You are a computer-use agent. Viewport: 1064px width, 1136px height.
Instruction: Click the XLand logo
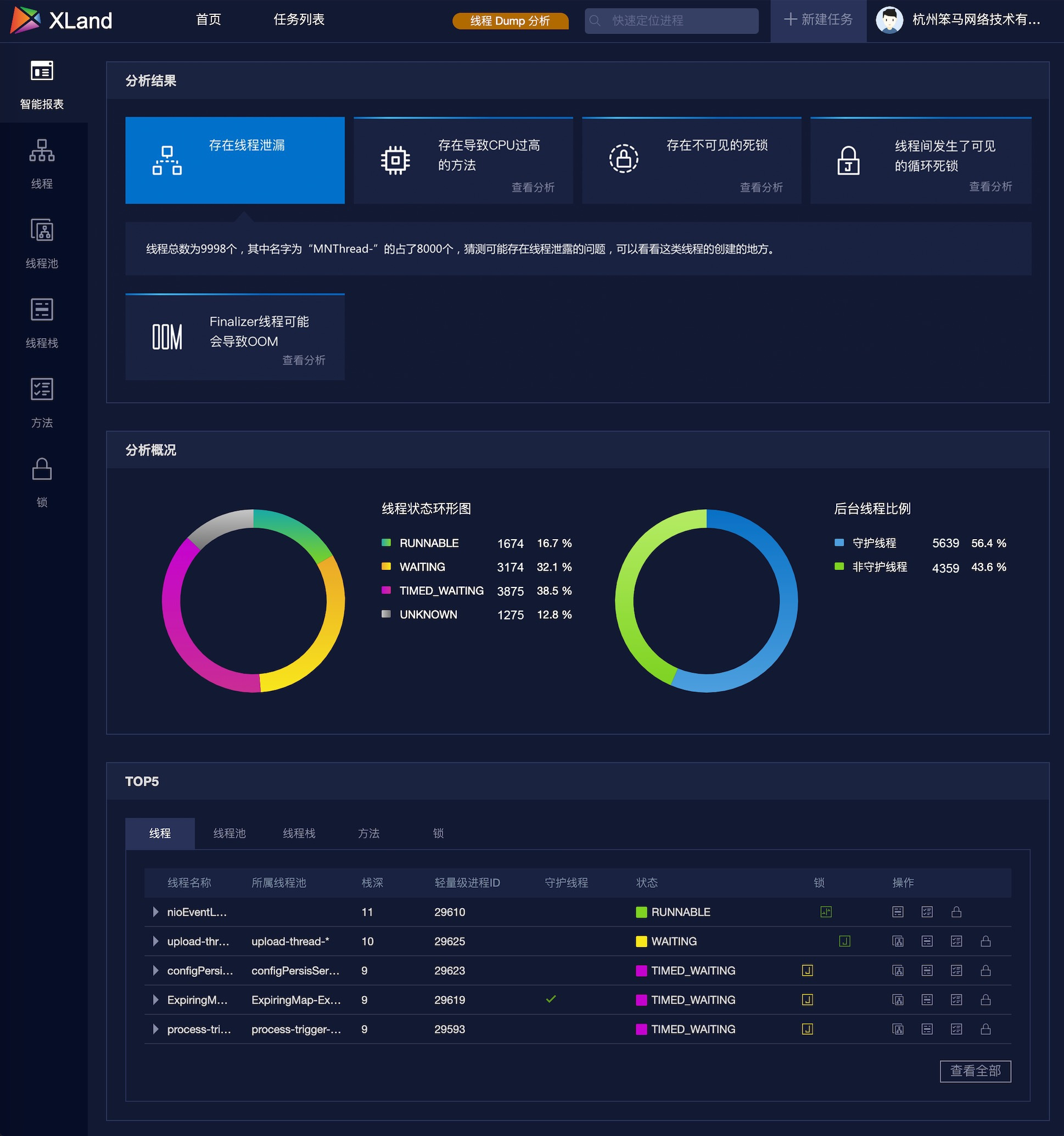pos(61,20)
